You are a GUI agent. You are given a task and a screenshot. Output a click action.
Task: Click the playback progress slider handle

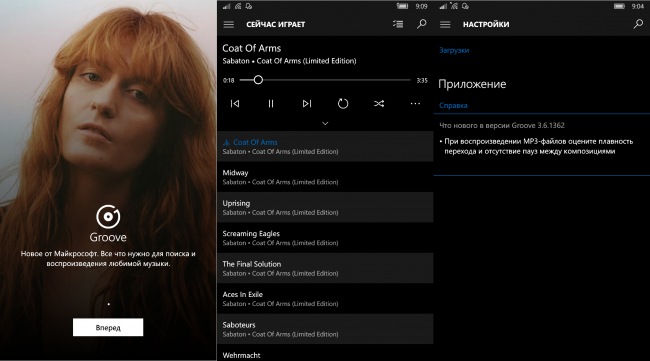258,80
